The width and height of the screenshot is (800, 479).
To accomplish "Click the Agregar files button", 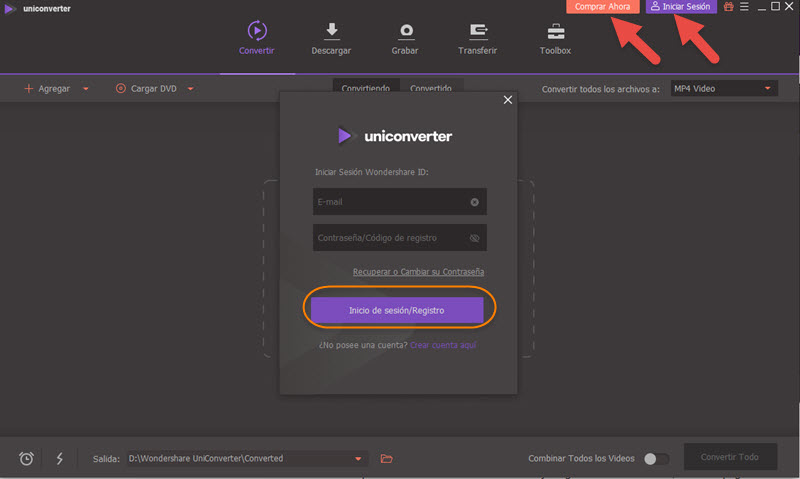I will 47,89.
